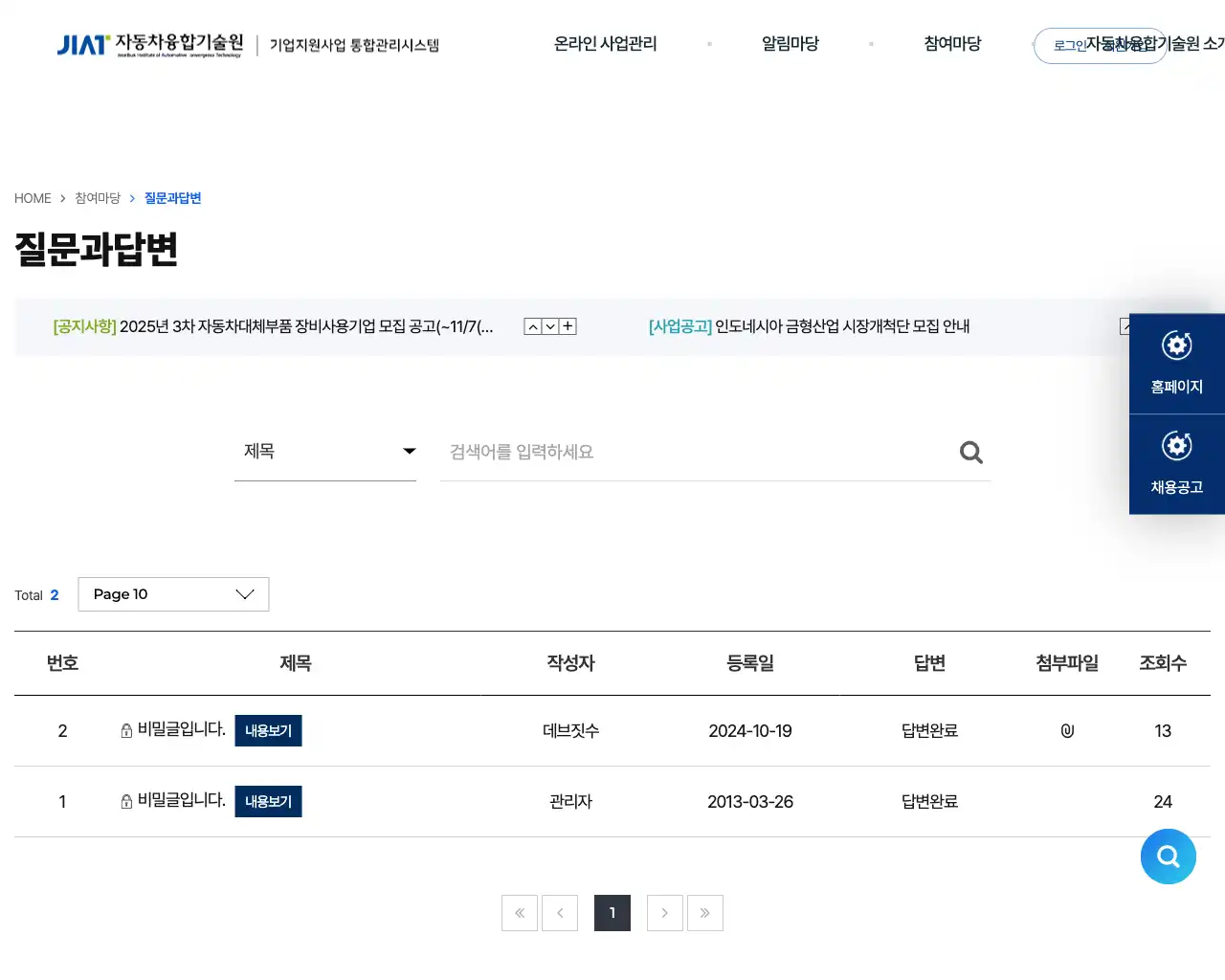Click 내용보기 on 데브짓수's question
This screenshot has width=1225, height=980.
(x=268, y=730)
